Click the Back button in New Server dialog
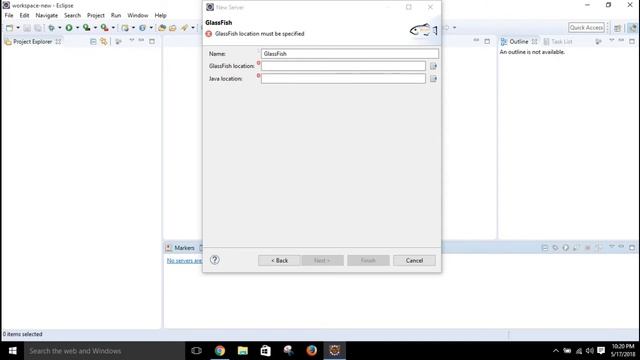The height and width of the screenshot is (360, 640). point(279,260)
